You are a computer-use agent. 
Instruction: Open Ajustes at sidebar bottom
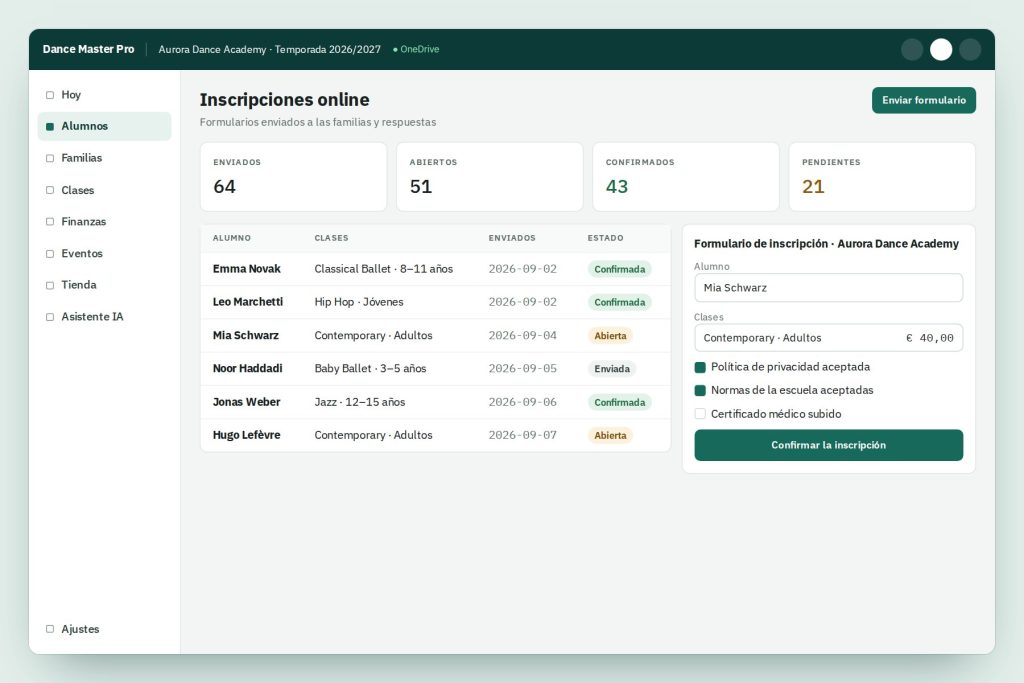104,629
